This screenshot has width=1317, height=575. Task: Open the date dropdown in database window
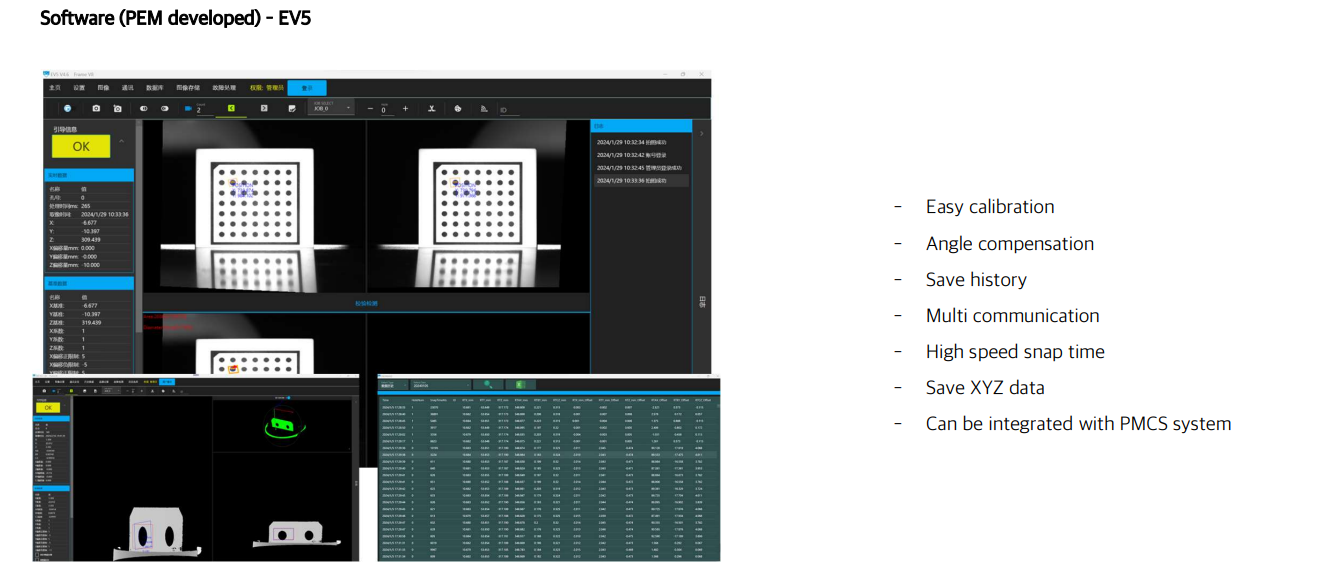(x=440, y=384)
